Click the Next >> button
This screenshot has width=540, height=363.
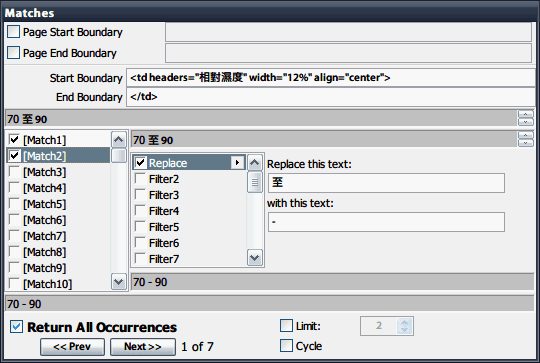pos(143,346)
